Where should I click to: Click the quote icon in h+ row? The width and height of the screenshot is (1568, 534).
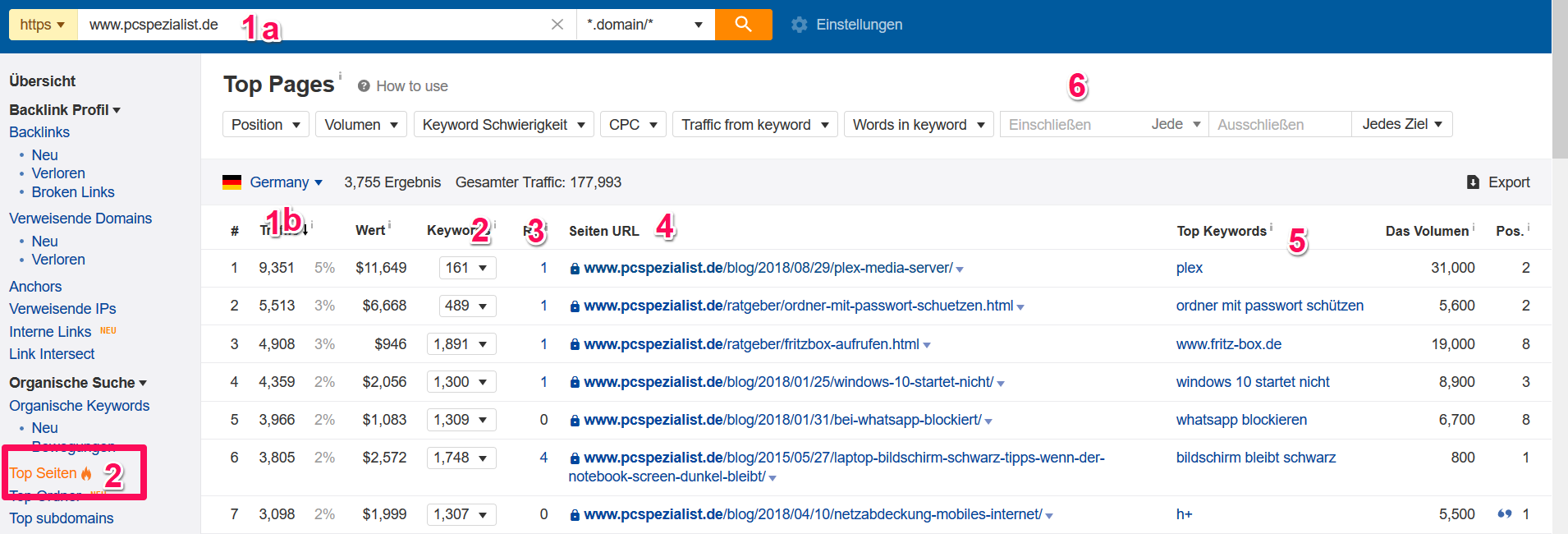[x=1505, y=514]
